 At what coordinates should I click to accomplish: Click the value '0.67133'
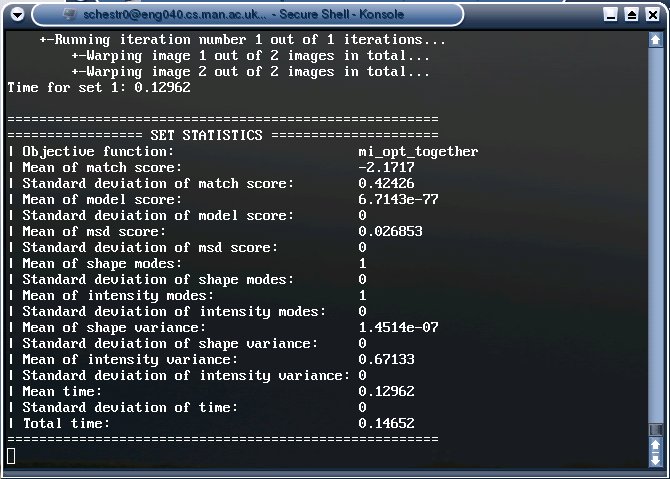click(387, 360)
